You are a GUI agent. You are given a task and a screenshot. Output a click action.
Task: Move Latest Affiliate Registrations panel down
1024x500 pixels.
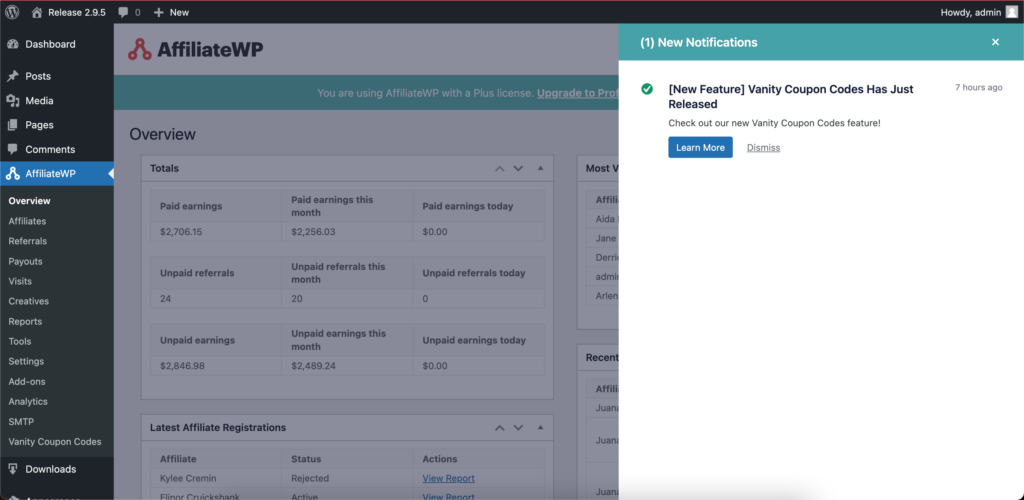point(519,428)
